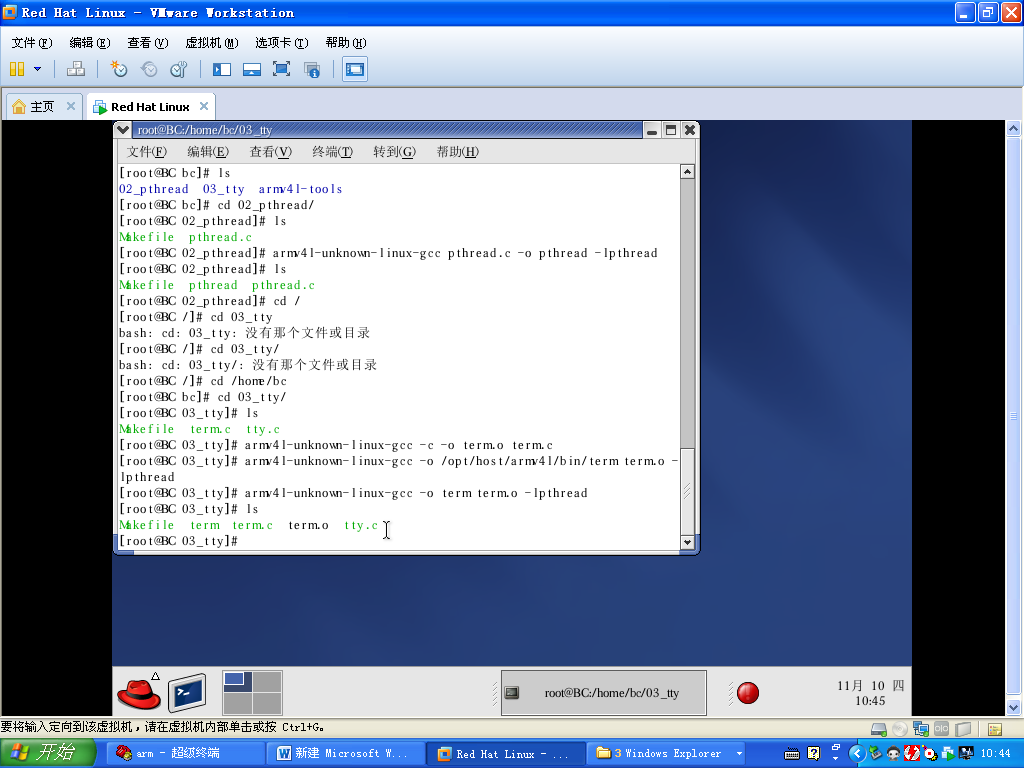
Task: Maximize the terminal window
Action: pyautogui.click(x=671, y=130)
